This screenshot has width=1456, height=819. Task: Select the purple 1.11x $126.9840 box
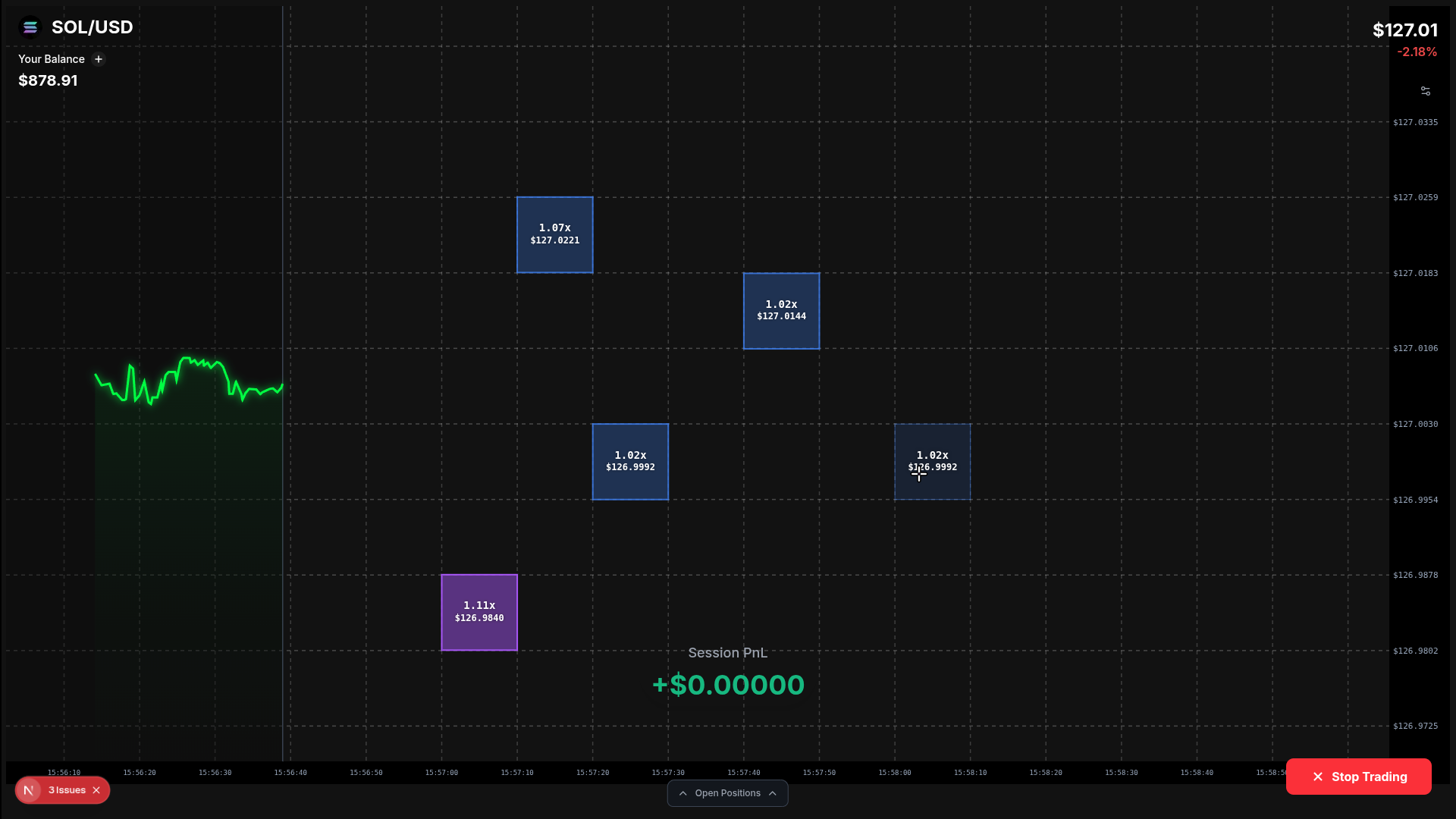click(x=479, y=613)
